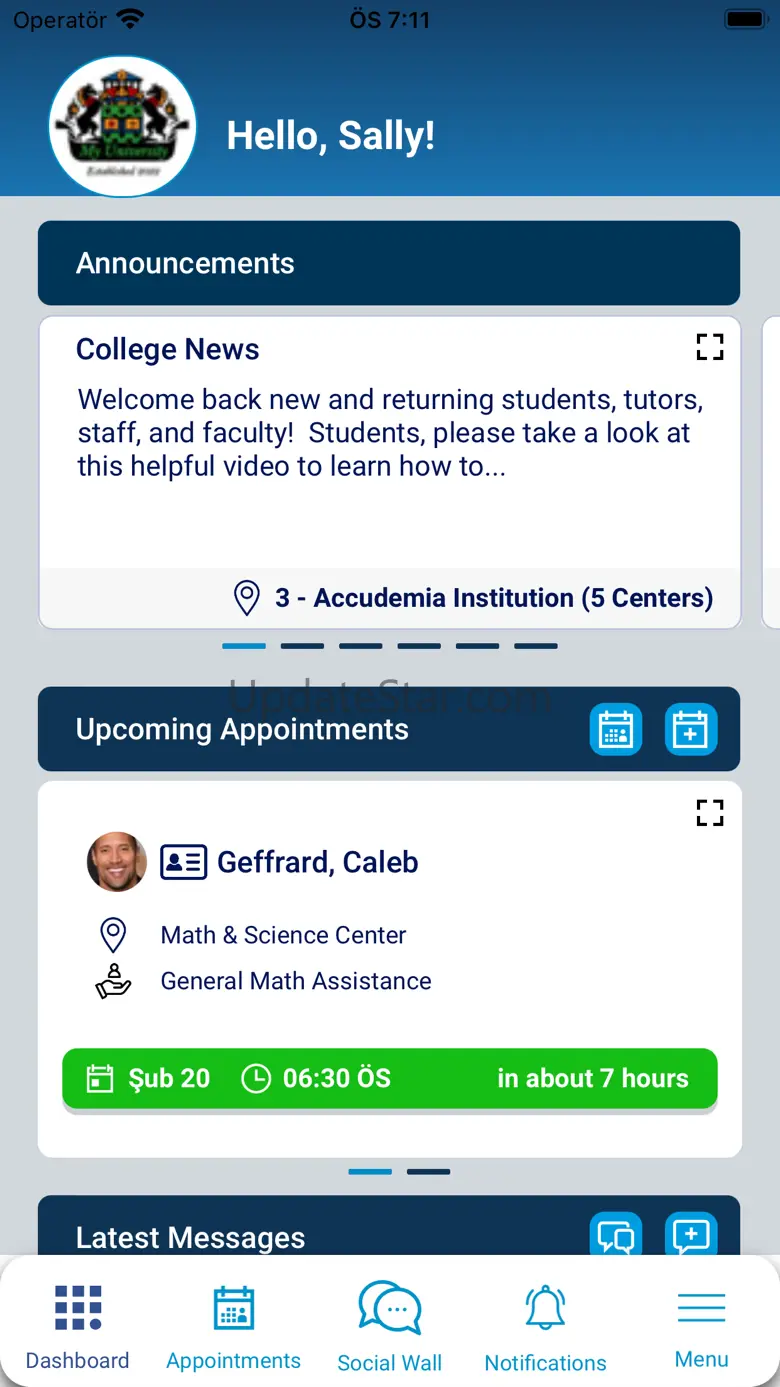Open the appointments calendar view icon
780x1387 pixels.
(x=615, y=730)
